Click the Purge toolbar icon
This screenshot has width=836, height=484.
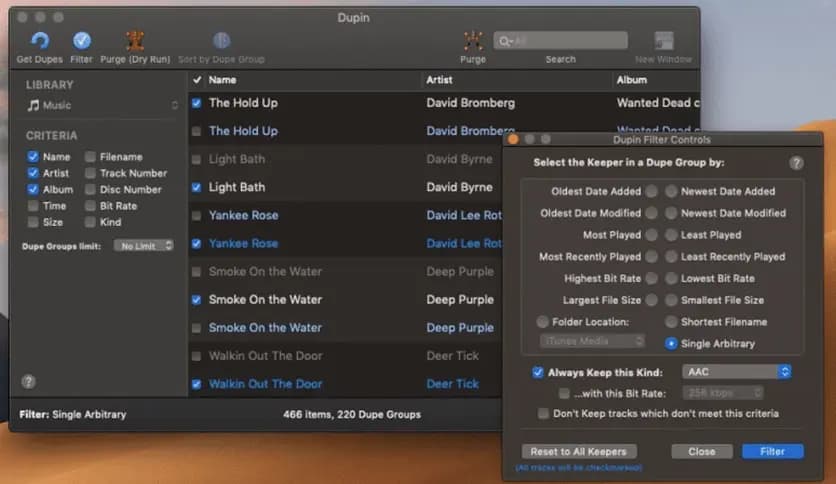point(473,41)
